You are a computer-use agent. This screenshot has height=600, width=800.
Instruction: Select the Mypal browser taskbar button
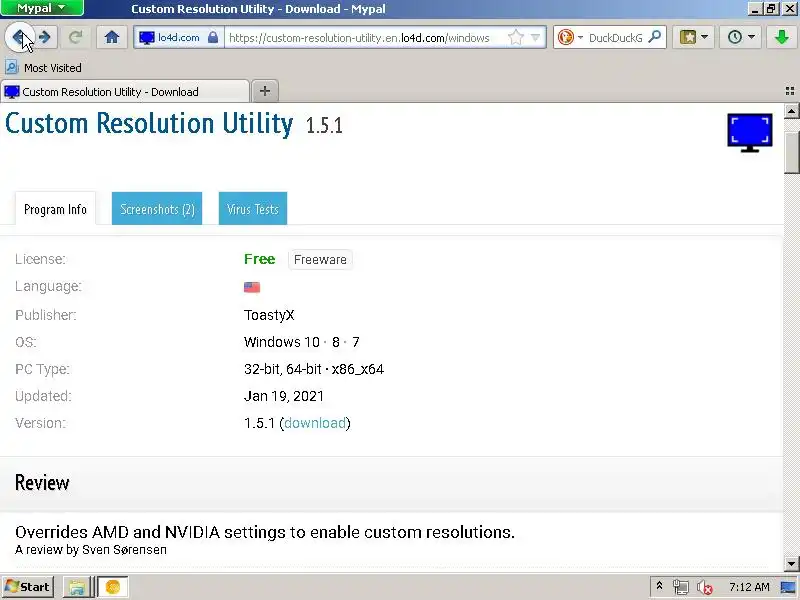113,587
